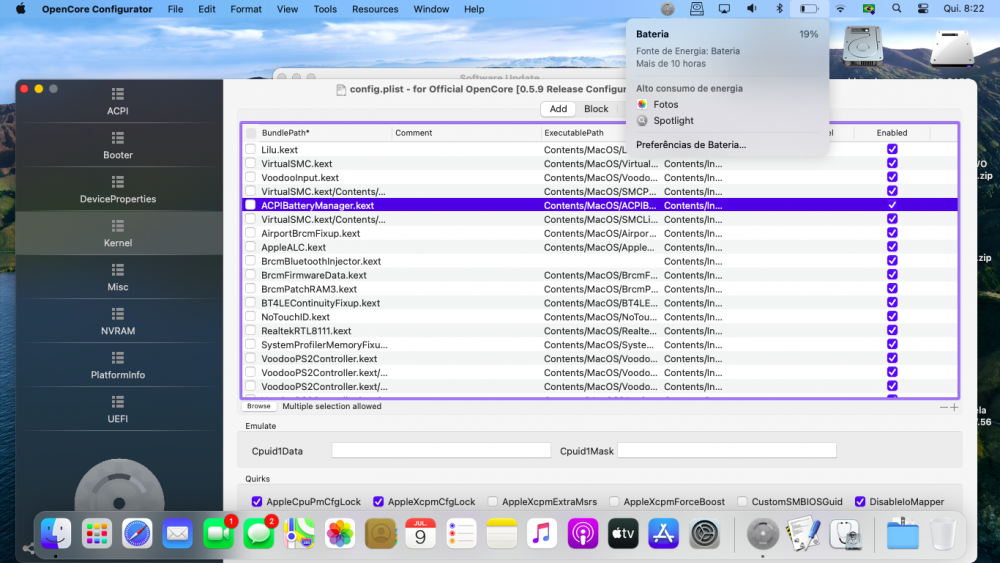Disable the DisableIoMapper quirk
Viewport: 1000px width, 563px height.
(860, 502)
